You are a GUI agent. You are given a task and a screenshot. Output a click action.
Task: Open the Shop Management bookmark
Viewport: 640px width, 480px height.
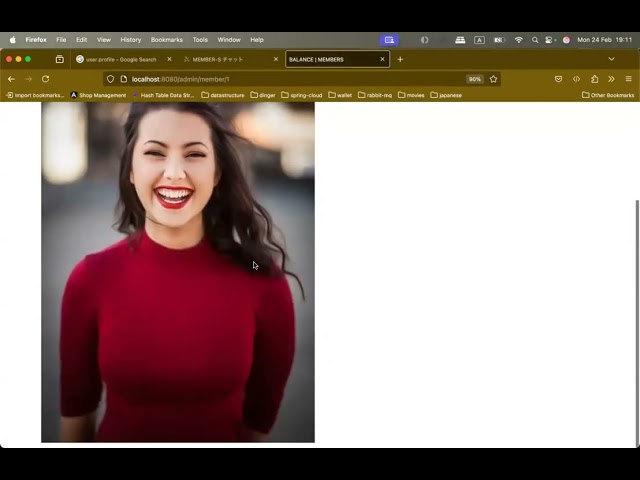(98, 95)
